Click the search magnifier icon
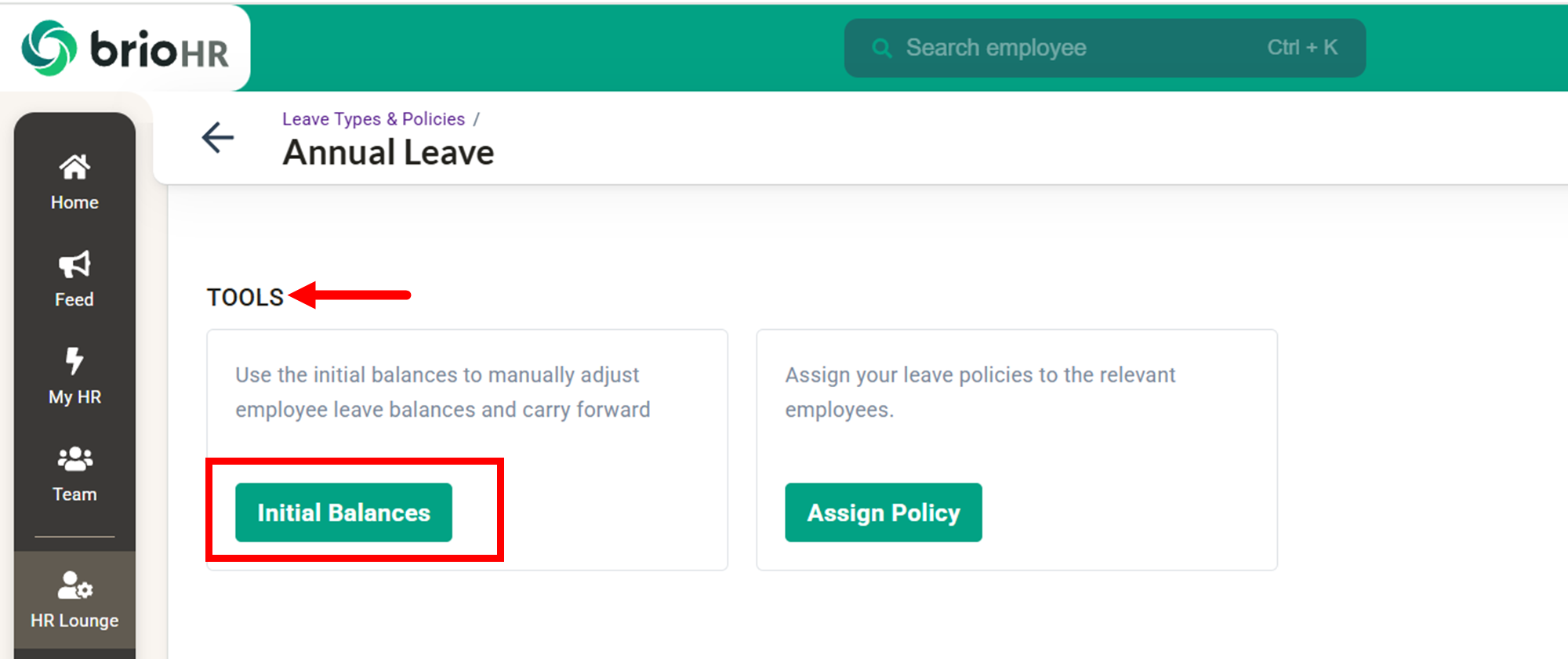The height and width of the screenshot is (659, 1568). (x=882, y=48)
